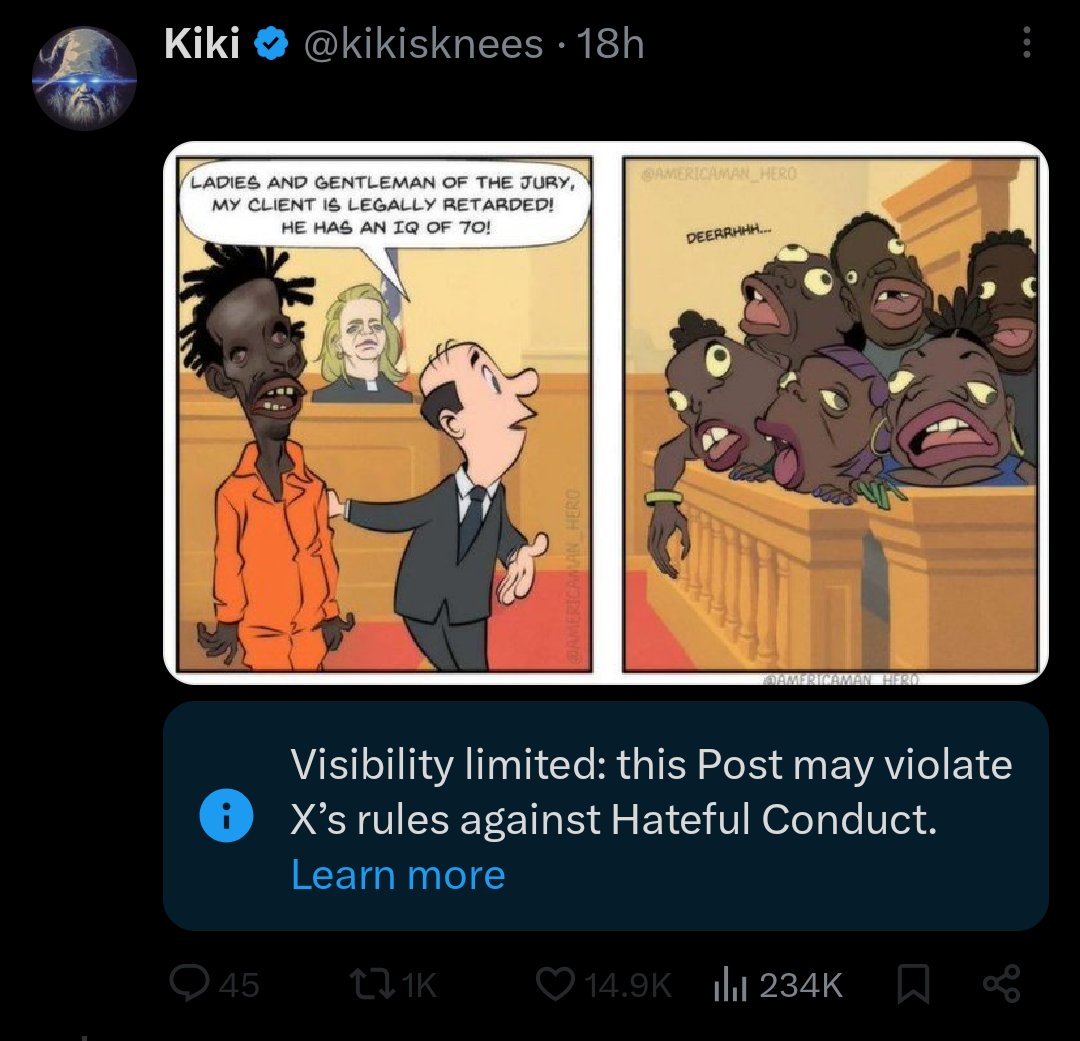Select the 234K views count
This screenshot has height=1041, width=1080.
coord(801,985)
